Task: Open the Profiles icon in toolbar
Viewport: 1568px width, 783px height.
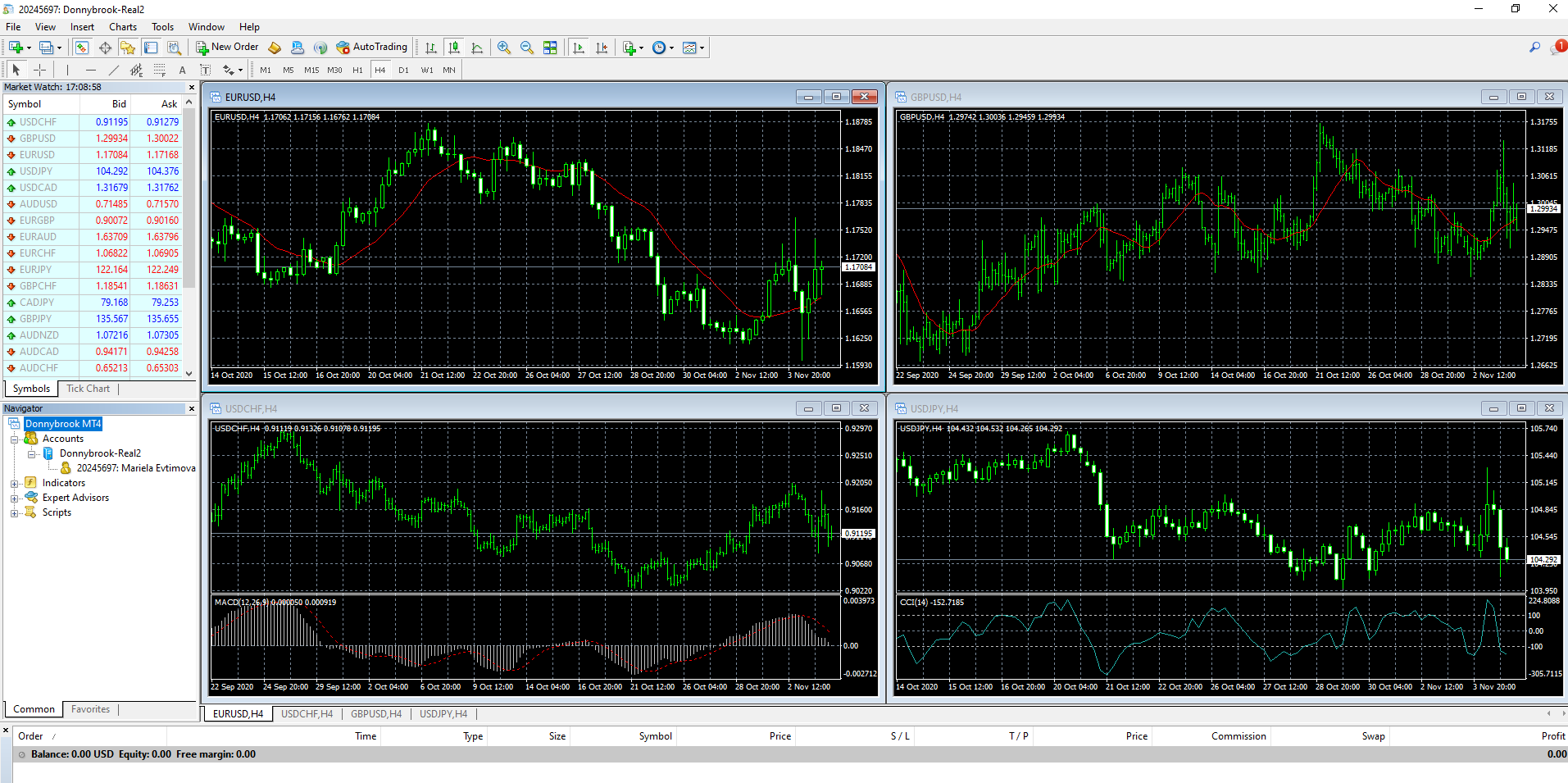Action: [x=47, y=48]
